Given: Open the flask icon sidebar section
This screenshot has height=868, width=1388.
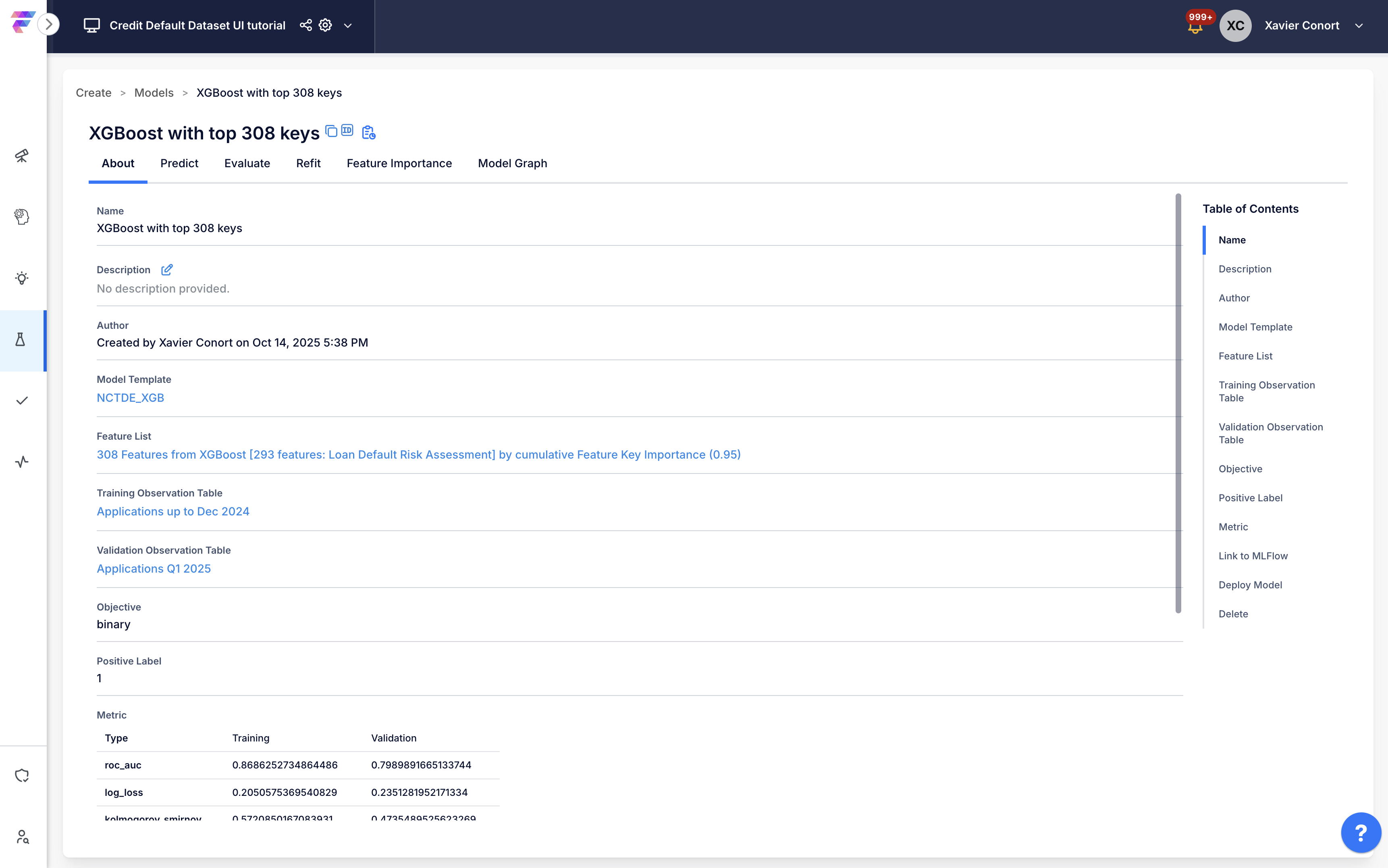Looking at the screenshot, I should coord(21,340).
